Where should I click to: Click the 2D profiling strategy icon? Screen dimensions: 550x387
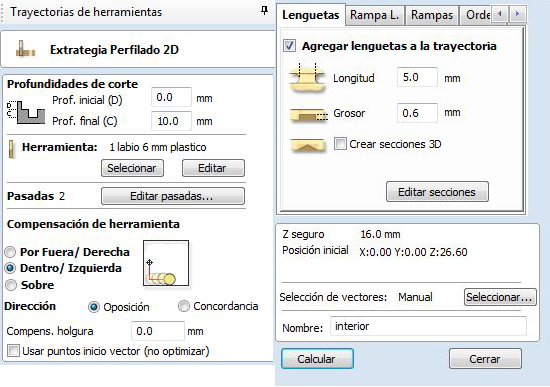tap(26, 49)
